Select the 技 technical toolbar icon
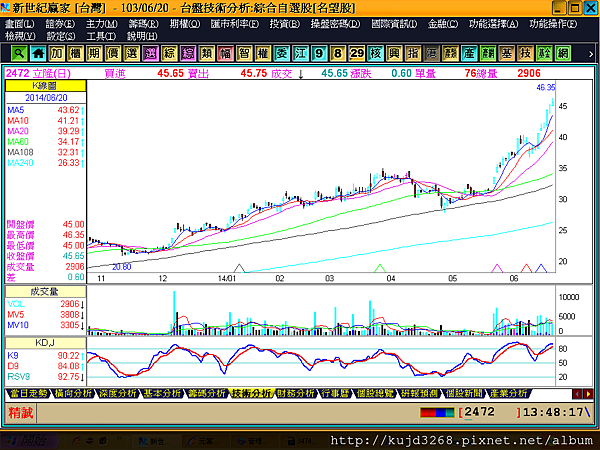Viewport: 600px width, 450px height. [525, 53]
